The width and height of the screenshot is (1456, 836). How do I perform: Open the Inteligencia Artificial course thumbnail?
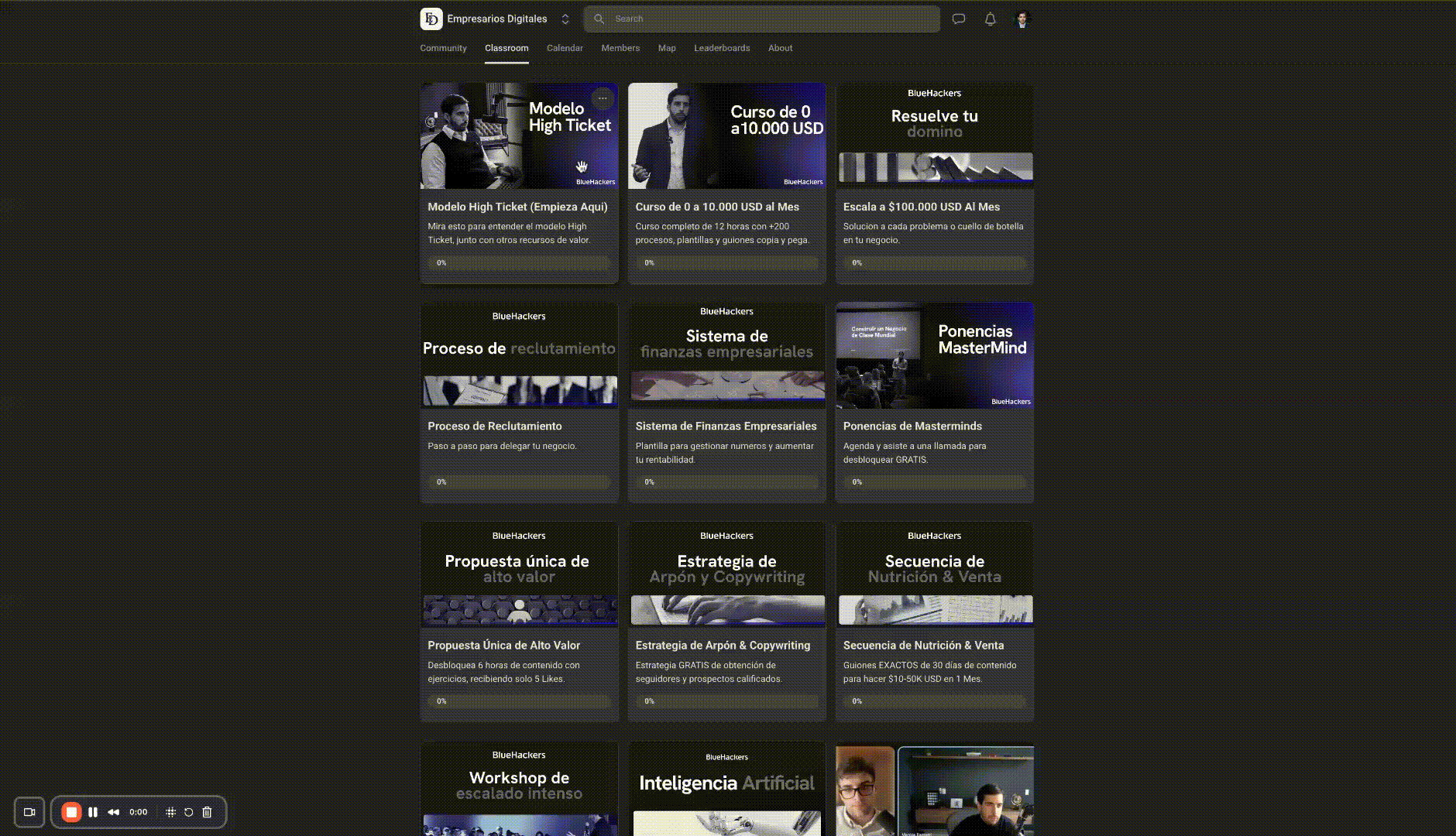726,789
